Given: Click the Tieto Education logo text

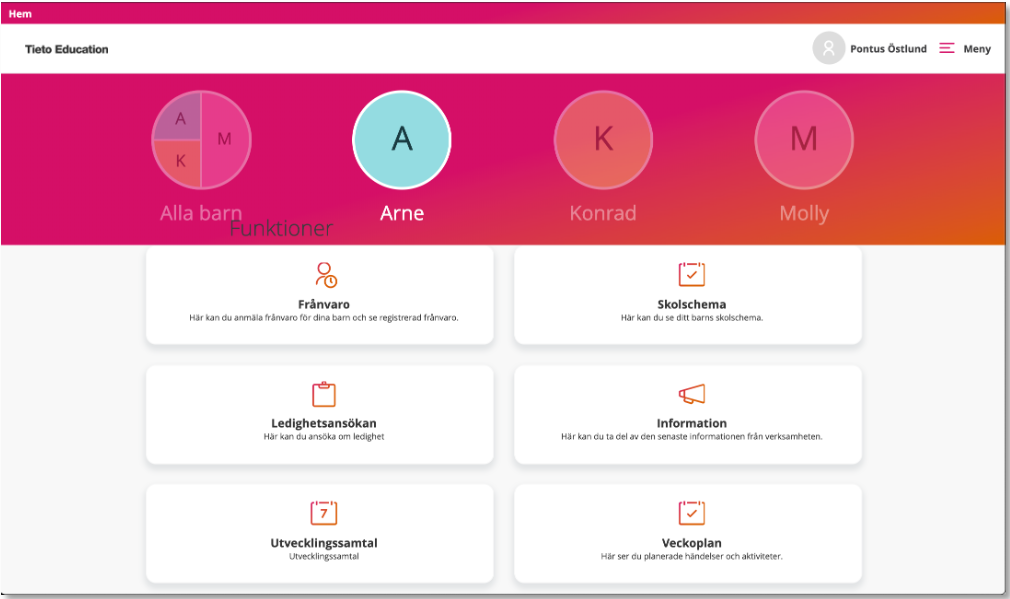Looking at the screenshot, I should click(67, 49).
